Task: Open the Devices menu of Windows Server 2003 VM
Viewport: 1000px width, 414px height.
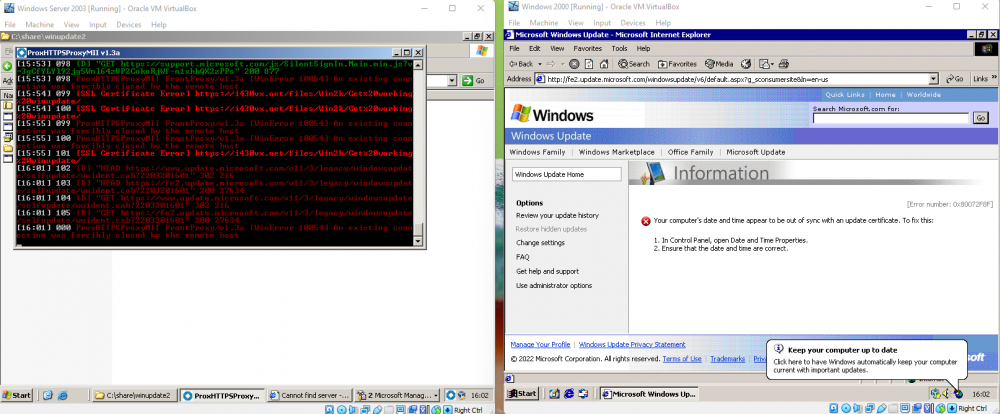Action: point(129,22)
